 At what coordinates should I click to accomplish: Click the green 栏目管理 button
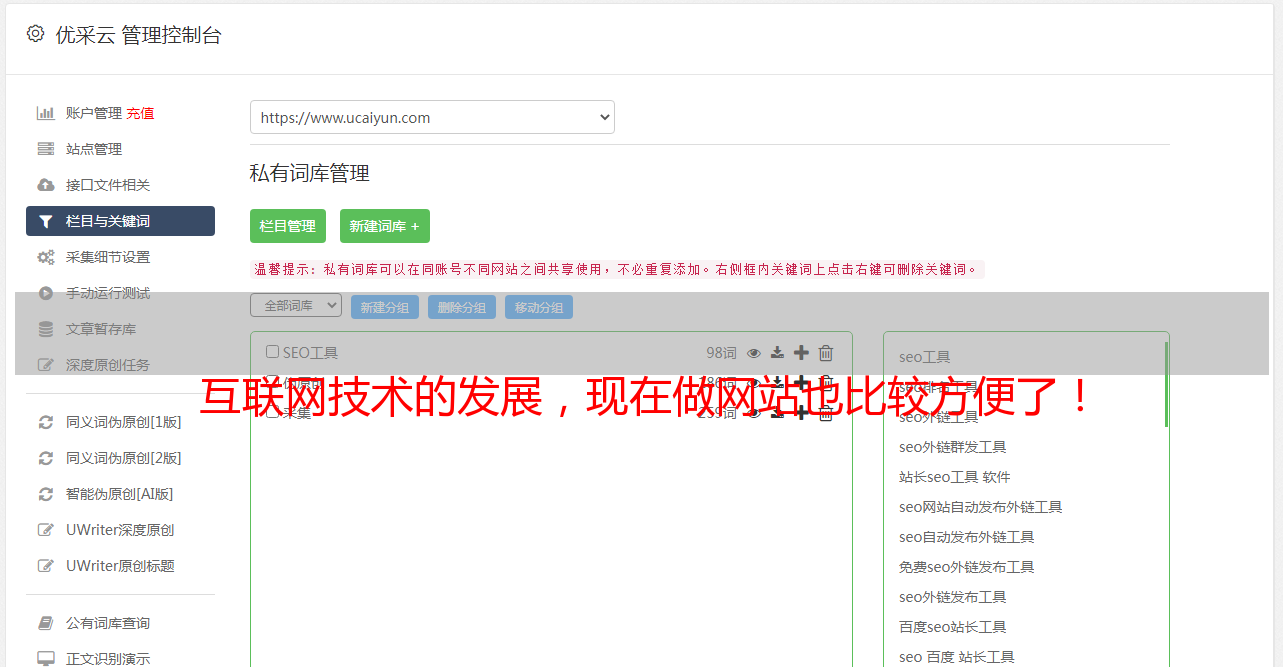click(x=288, y=226)
